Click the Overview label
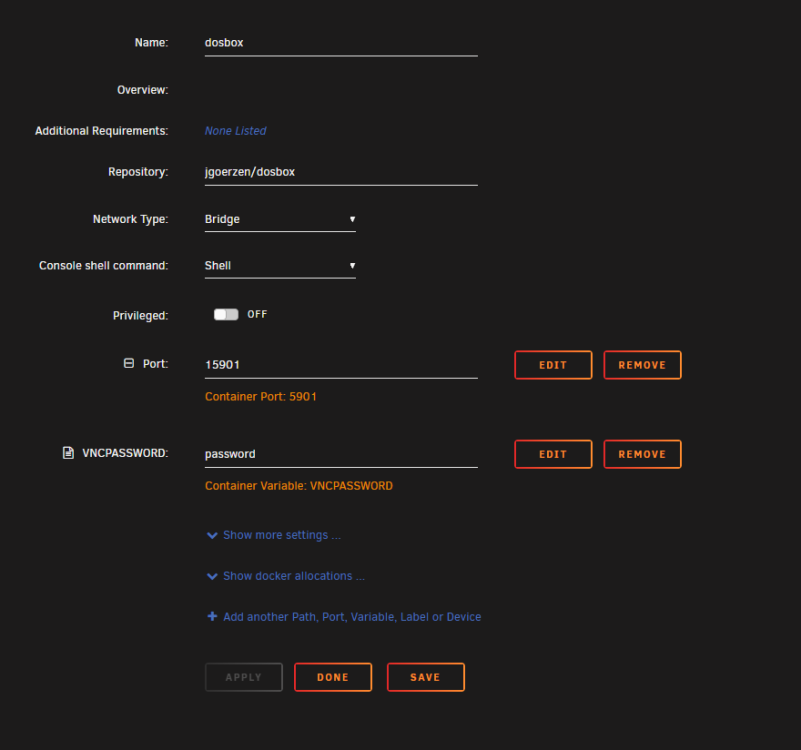This screenshot has width=801, height=750. point(143,90)
